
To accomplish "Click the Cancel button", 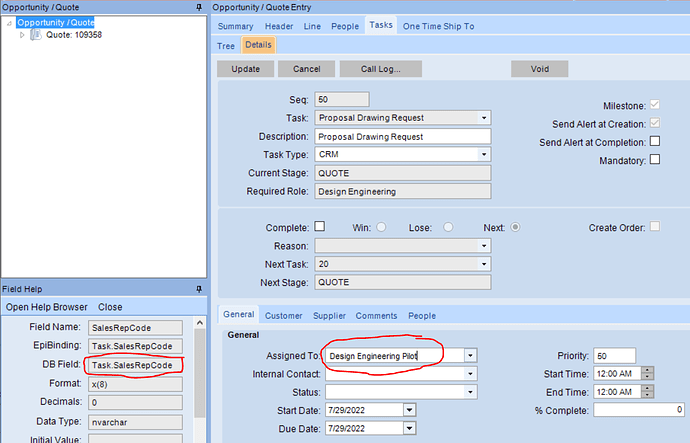I will click(x=307, y=69).
